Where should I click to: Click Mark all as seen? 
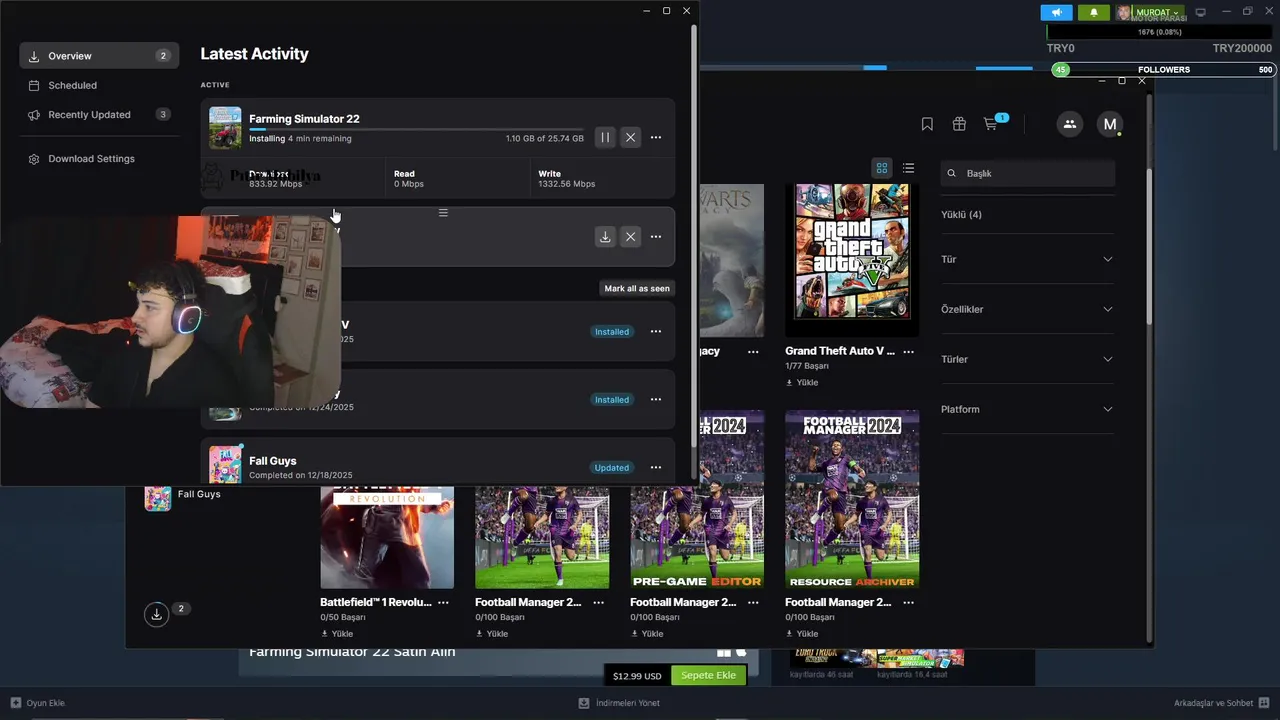[x=637, y=288]
